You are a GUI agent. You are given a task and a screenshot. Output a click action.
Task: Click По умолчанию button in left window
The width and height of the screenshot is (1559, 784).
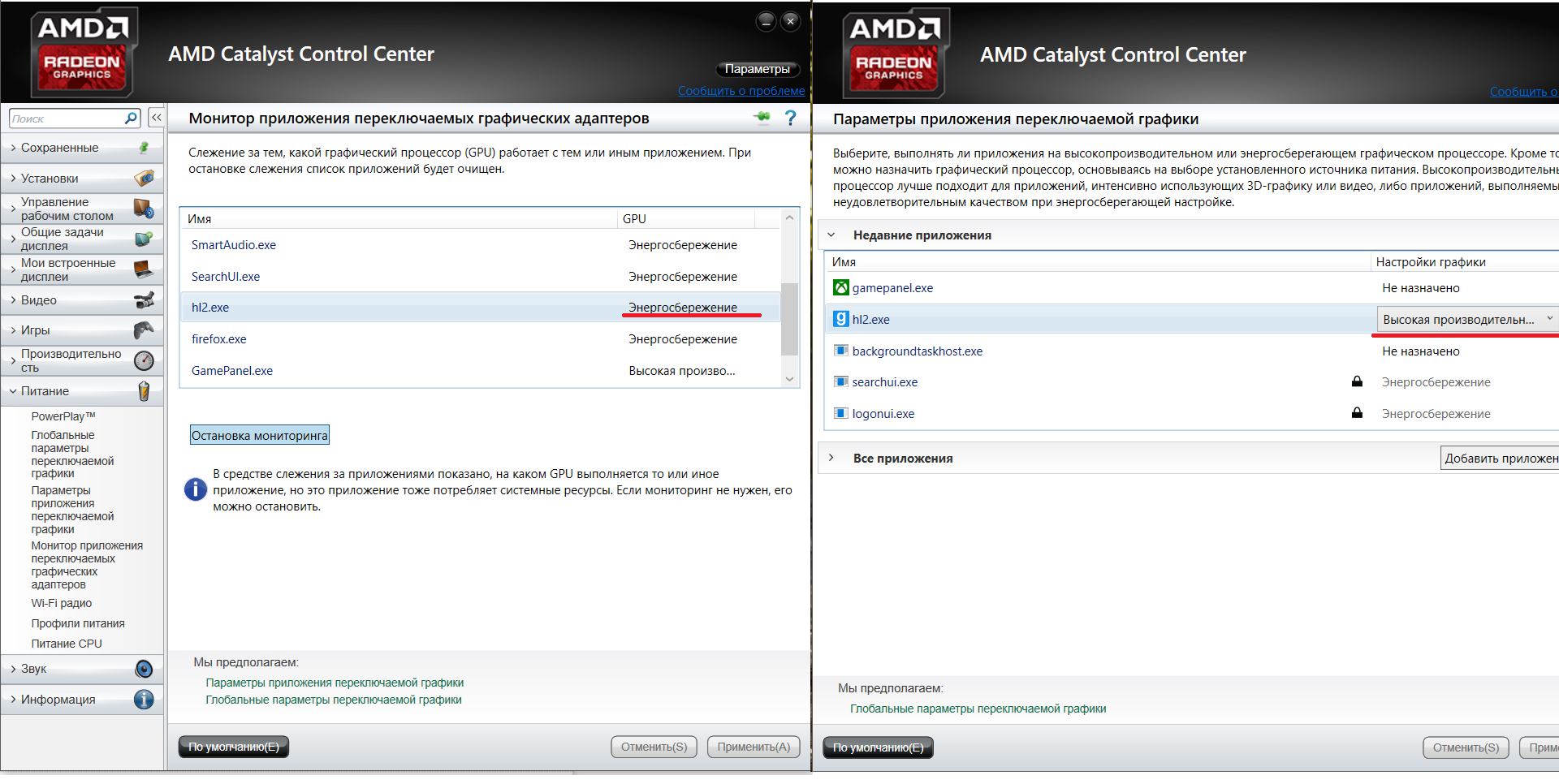(x=234, y=747)
